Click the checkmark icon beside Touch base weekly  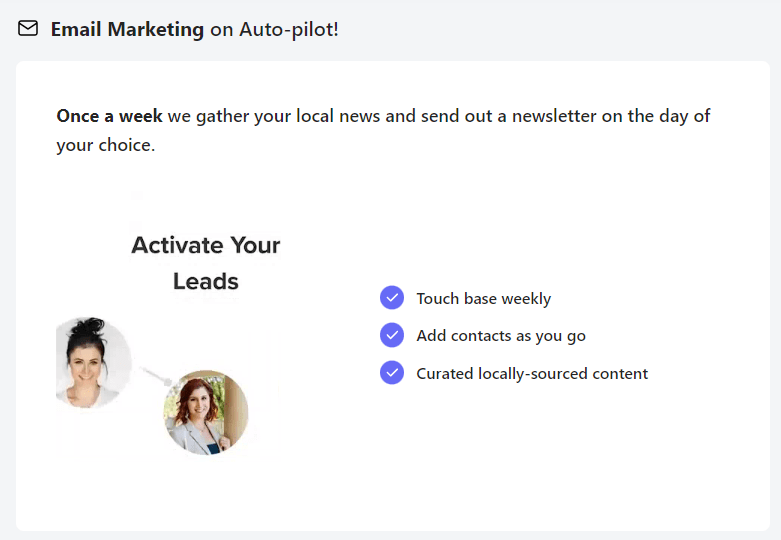pyautogui.click(x=392, y=298)
